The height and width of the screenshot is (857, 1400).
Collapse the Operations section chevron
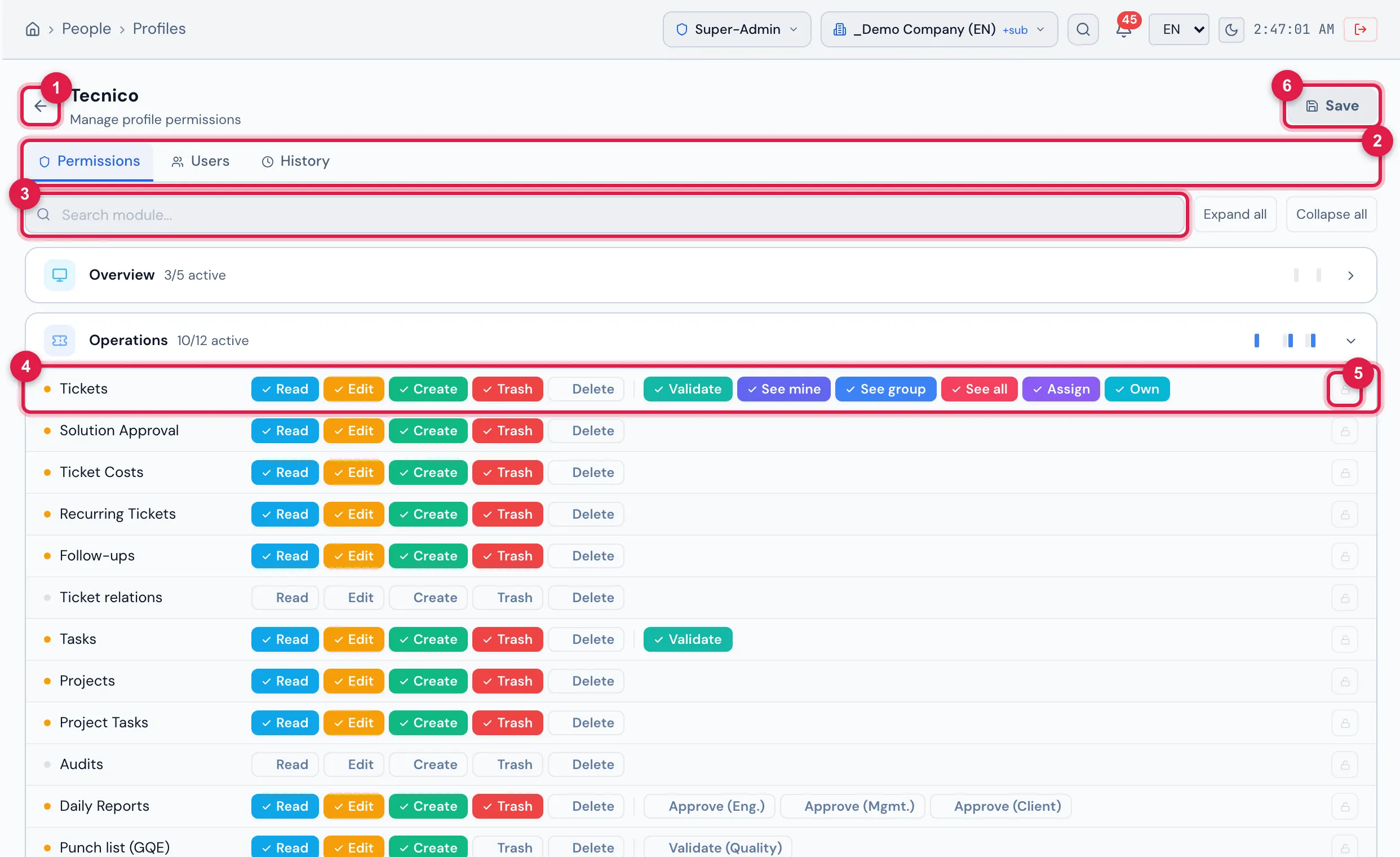coord(1350,341)
